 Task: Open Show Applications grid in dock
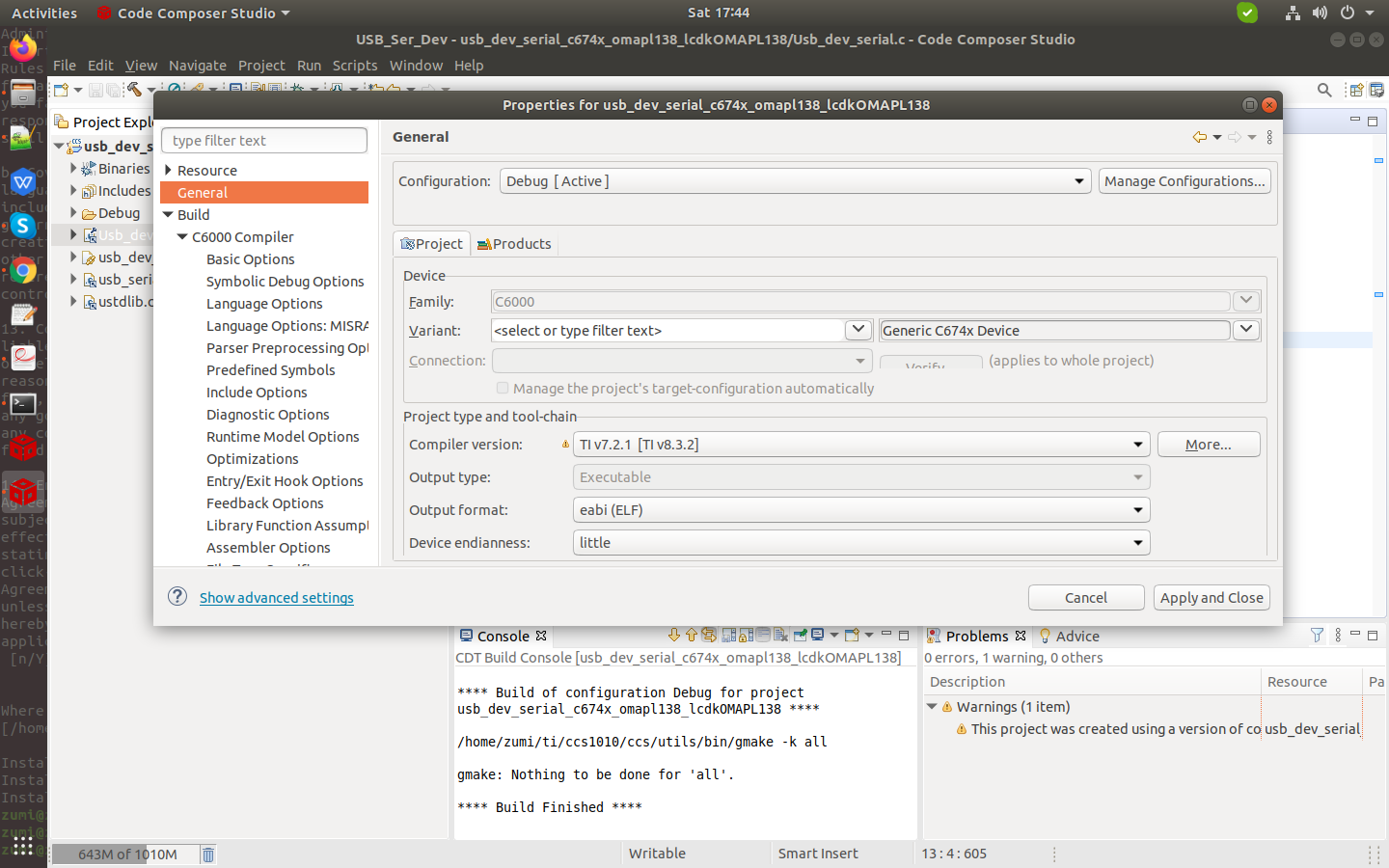coord(23,846)
